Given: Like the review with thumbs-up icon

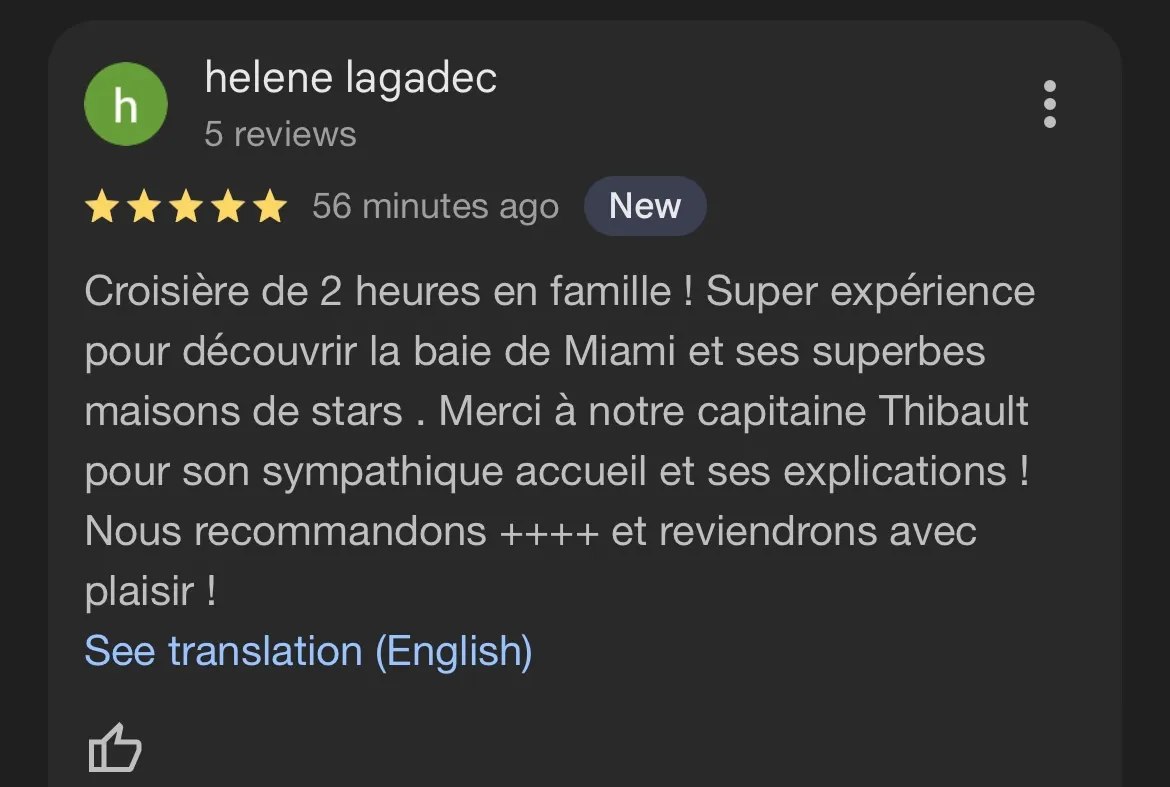Looking at the screenshot, I should 115,747.
